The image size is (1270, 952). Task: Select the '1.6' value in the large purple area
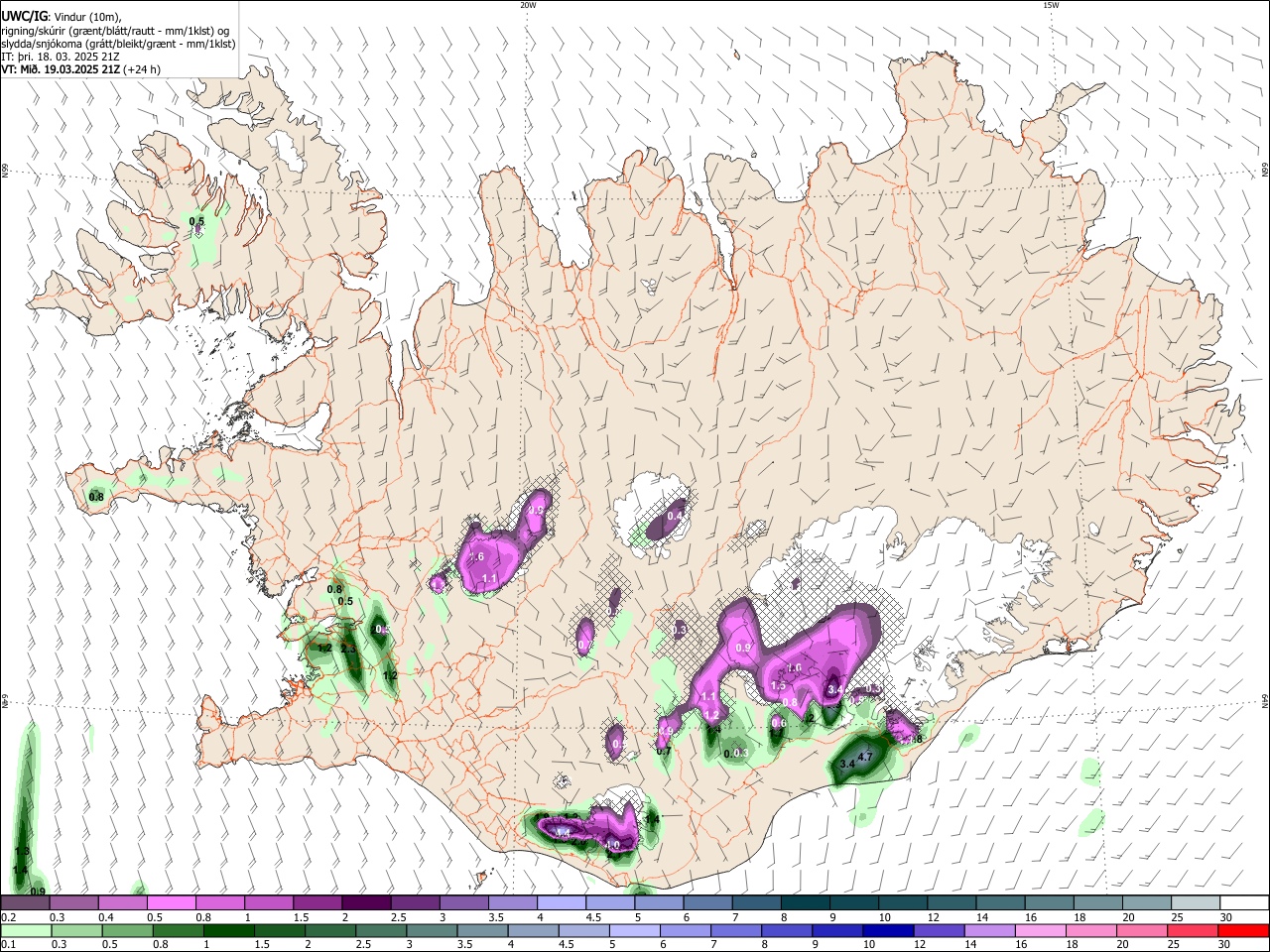[x=793, y=668]
